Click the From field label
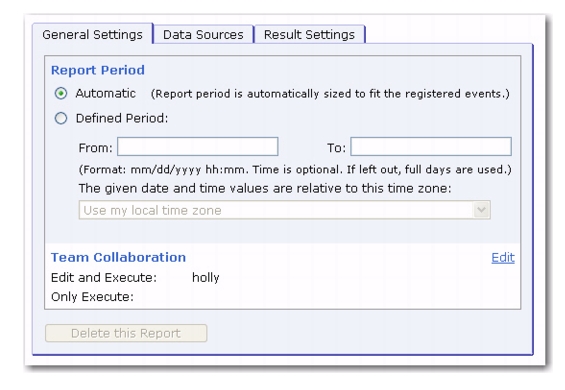 (x=95, y=148)
